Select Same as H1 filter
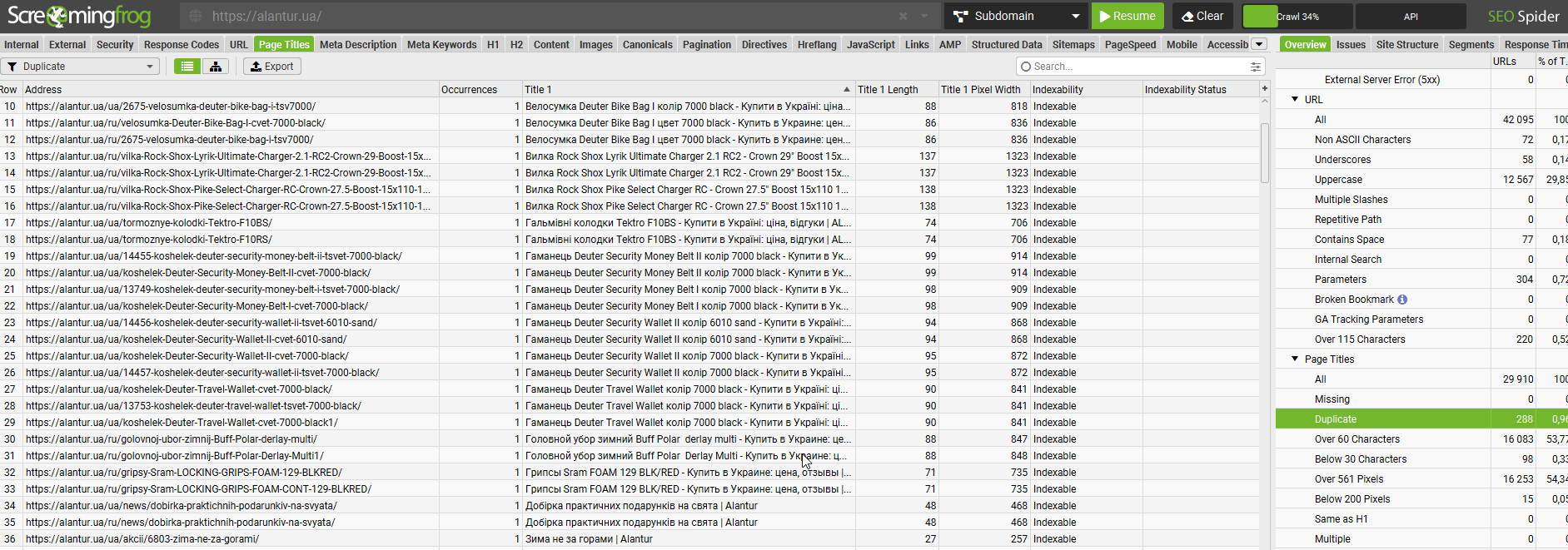The image size is (1568, 550). coord(1341,519)
